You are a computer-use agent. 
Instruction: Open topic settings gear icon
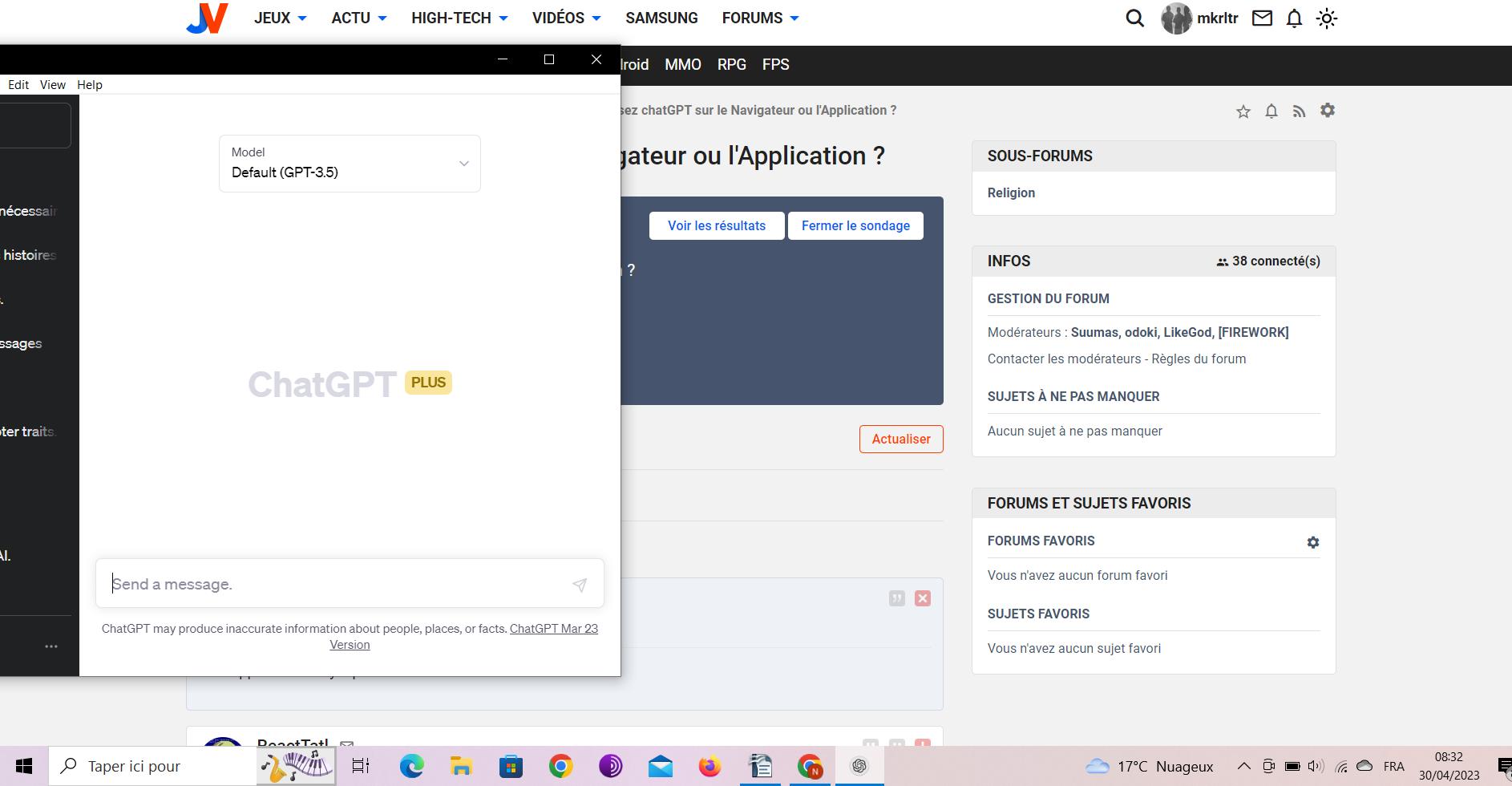coord(1328,111)
